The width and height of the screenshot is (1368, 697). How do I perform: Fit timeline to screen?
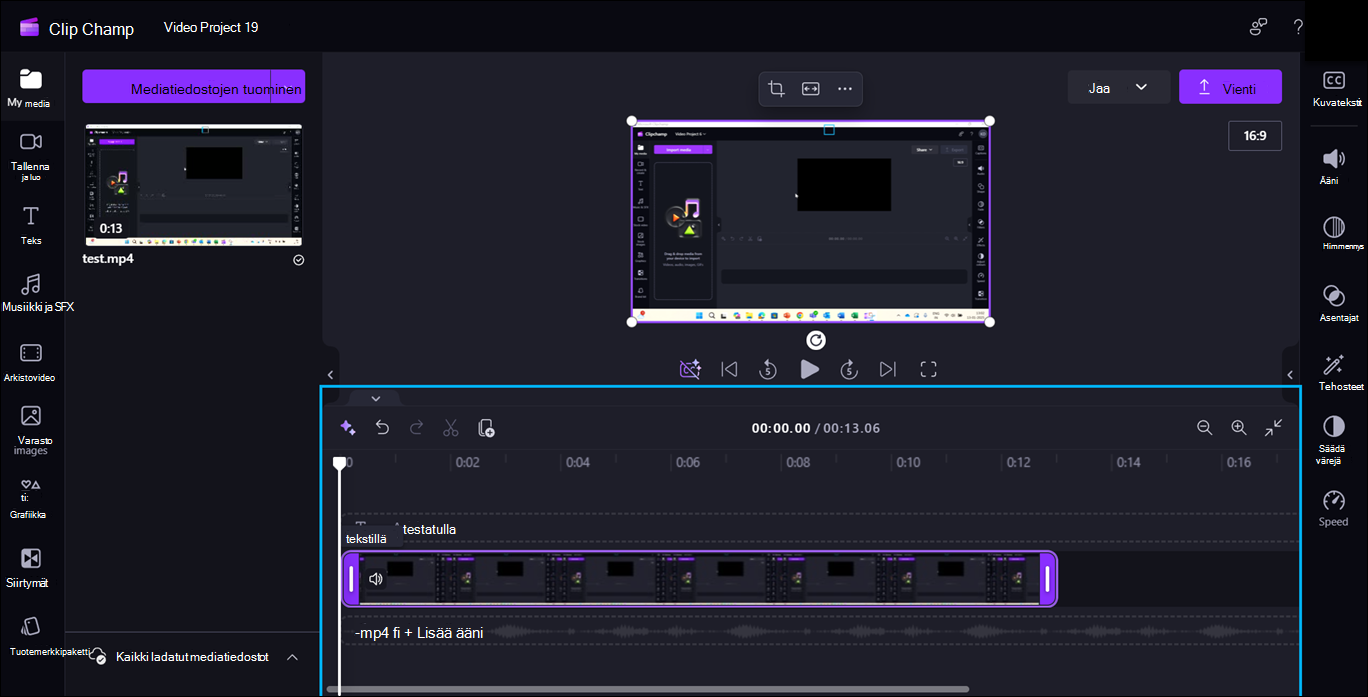click(x=1273, y=428)
